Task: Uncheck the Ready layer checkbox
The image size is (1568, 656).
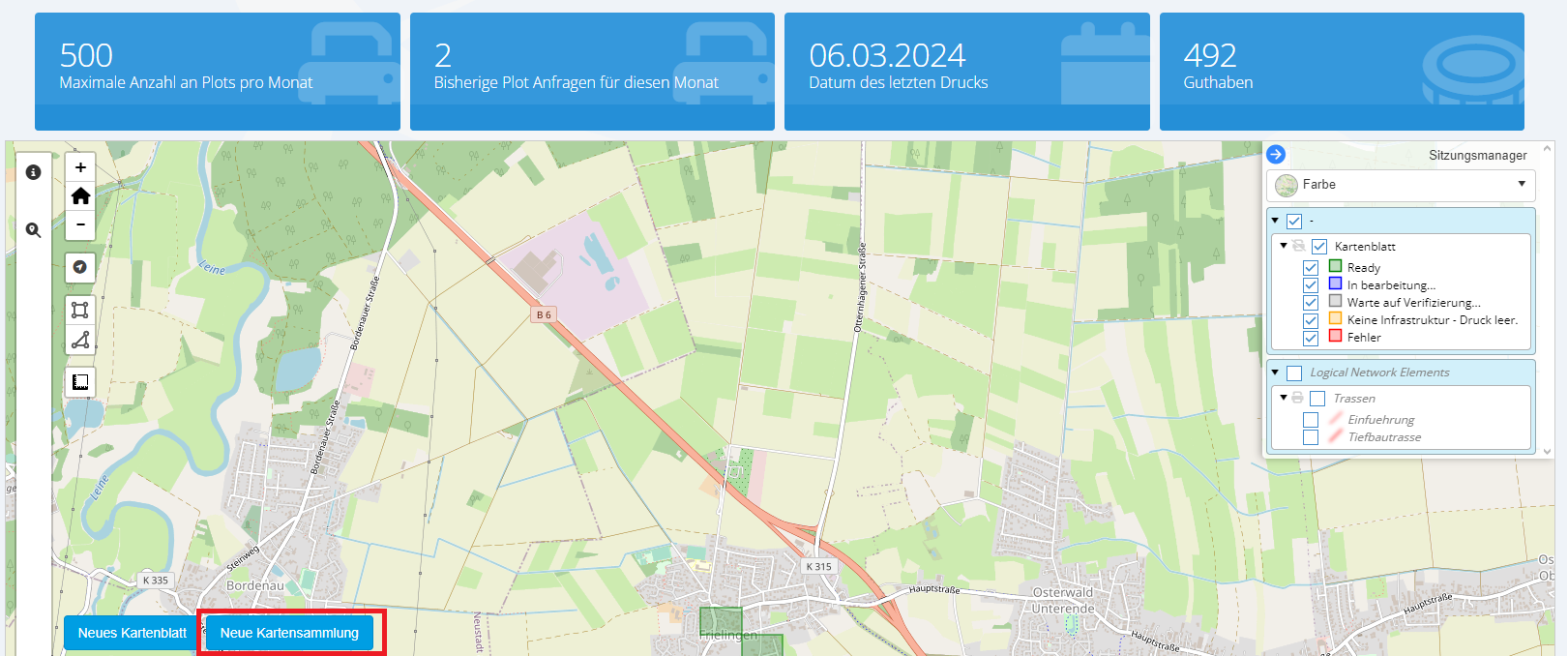Action: click(x=1311, y=268)
